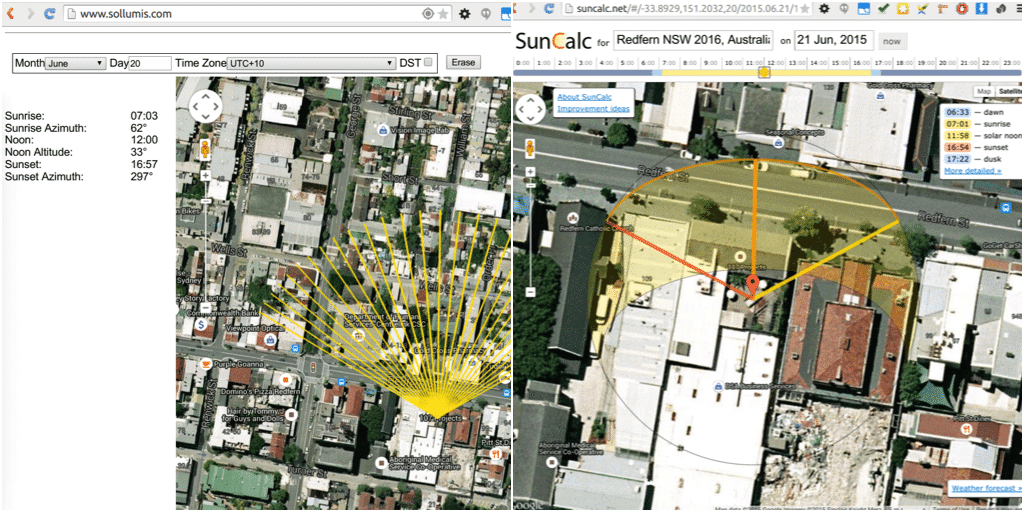Click the red circle extension icon
Viewport: 1024px width, 512px height.
pyautogui.click(x=961, y=8)
